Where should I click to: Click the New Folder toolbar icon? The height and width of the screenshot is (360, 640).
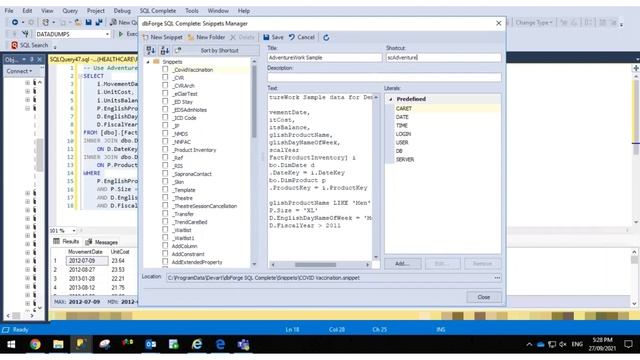tap(191, 37)
